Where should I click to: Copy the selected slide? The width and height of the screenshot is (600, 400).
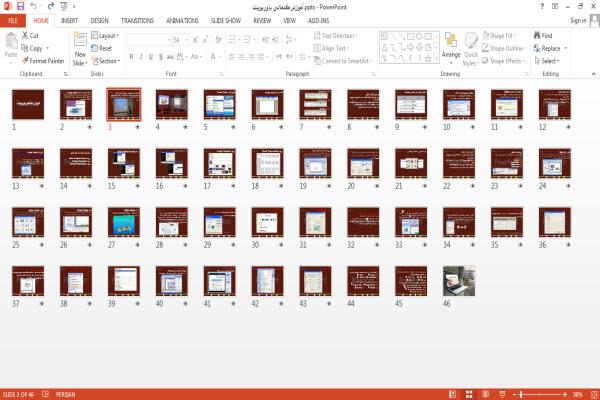(32, 48)
